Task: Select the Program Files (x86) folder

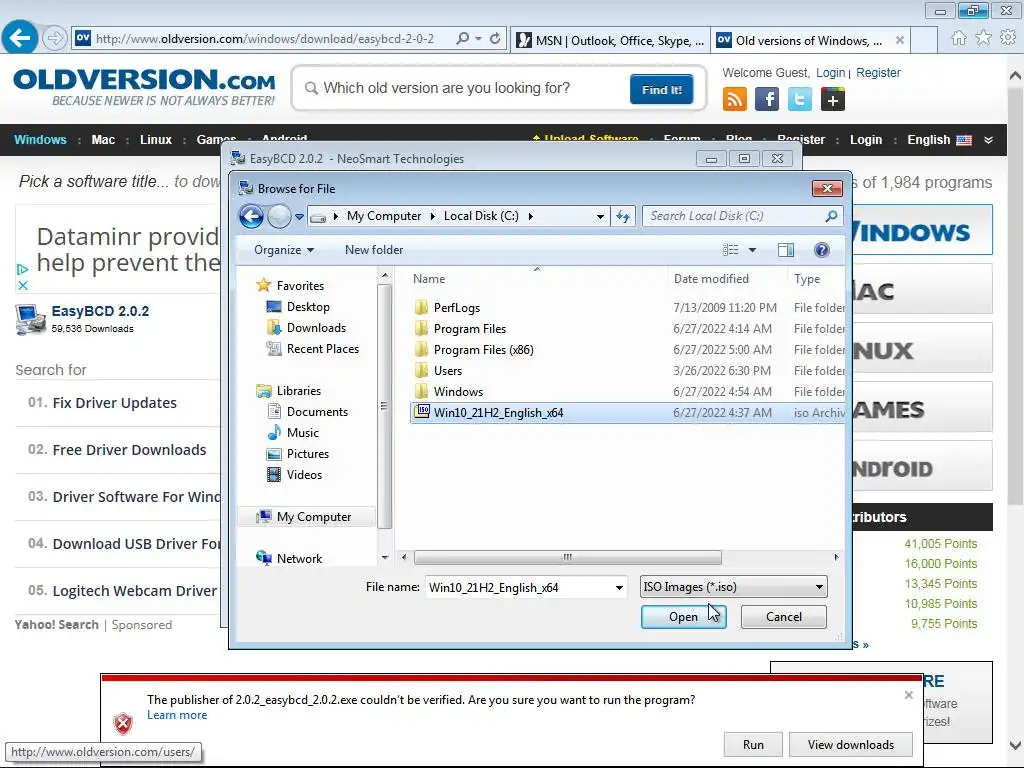Action: pos(483,349)
